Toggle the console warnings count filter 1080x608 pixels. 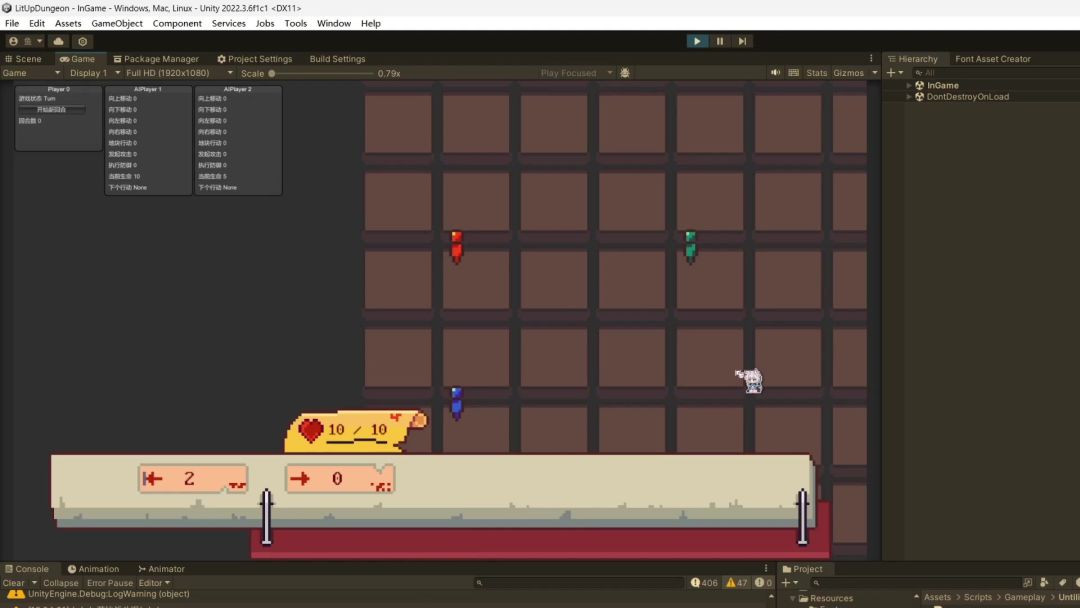[737, 583]
